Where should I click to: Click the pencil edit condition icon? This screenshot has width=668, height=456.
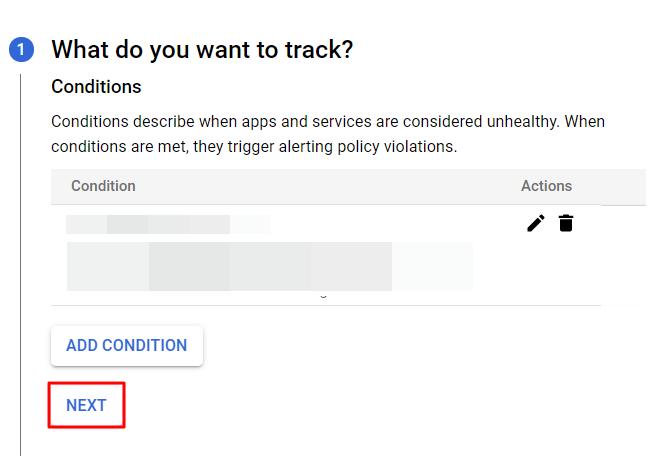pos(536,223)
